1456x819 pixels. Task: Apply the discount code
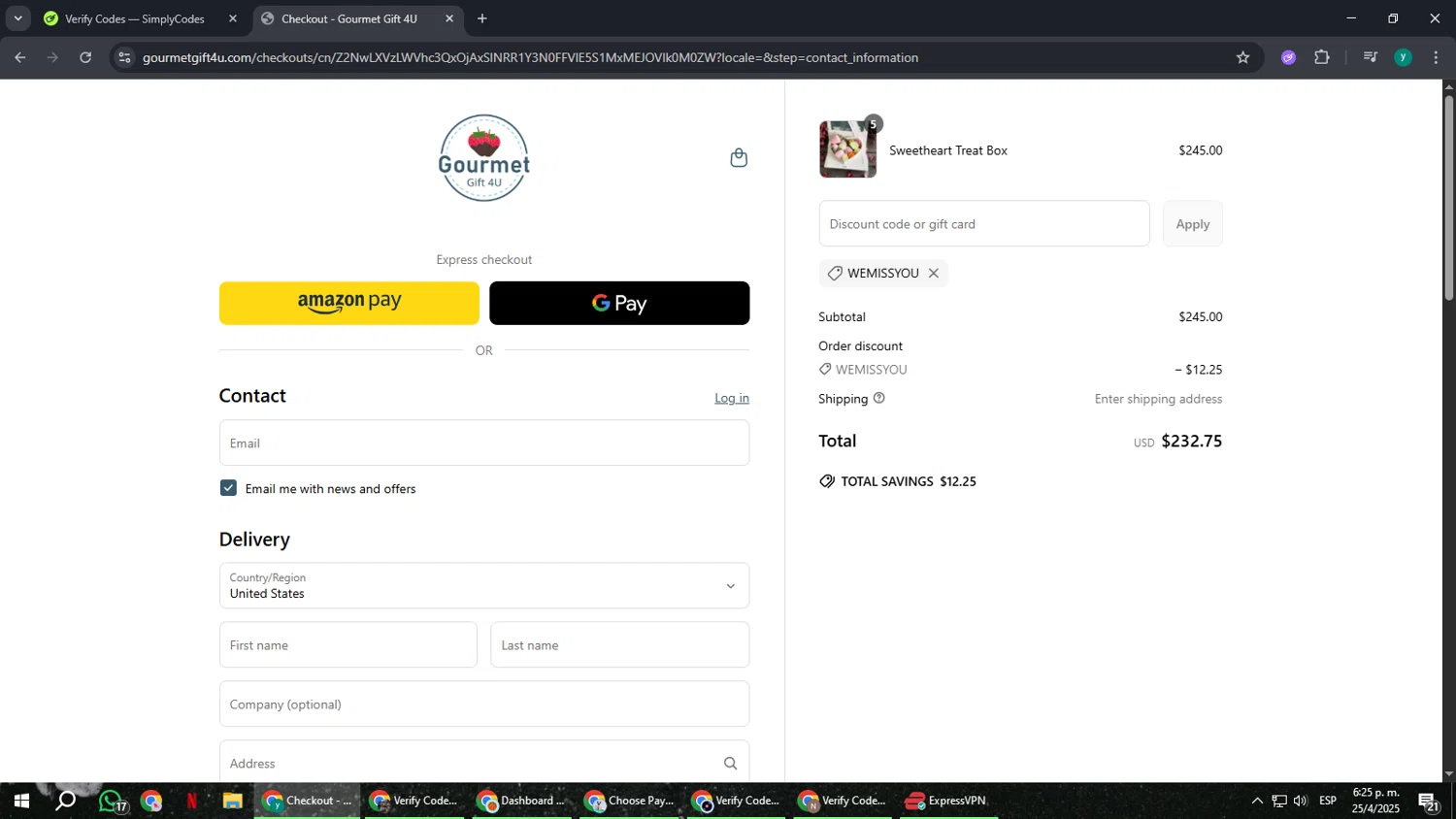pyautogui.click(x=1193, y=224)
